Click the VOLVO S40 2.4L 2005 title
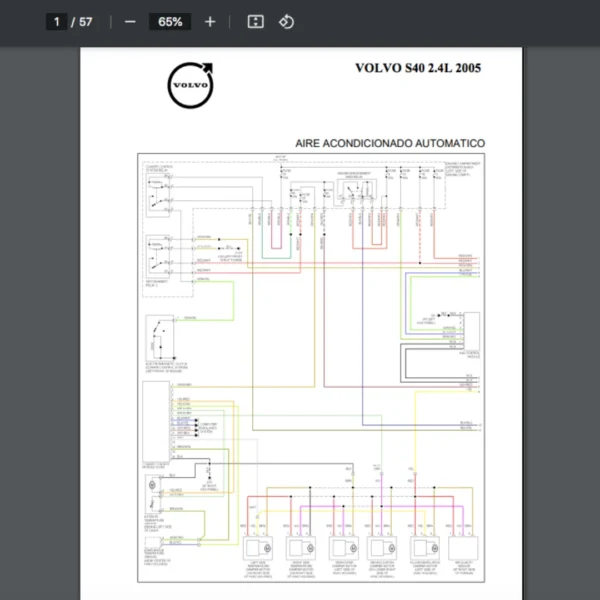This screenshot has height=600, width=600. [417, 69]
